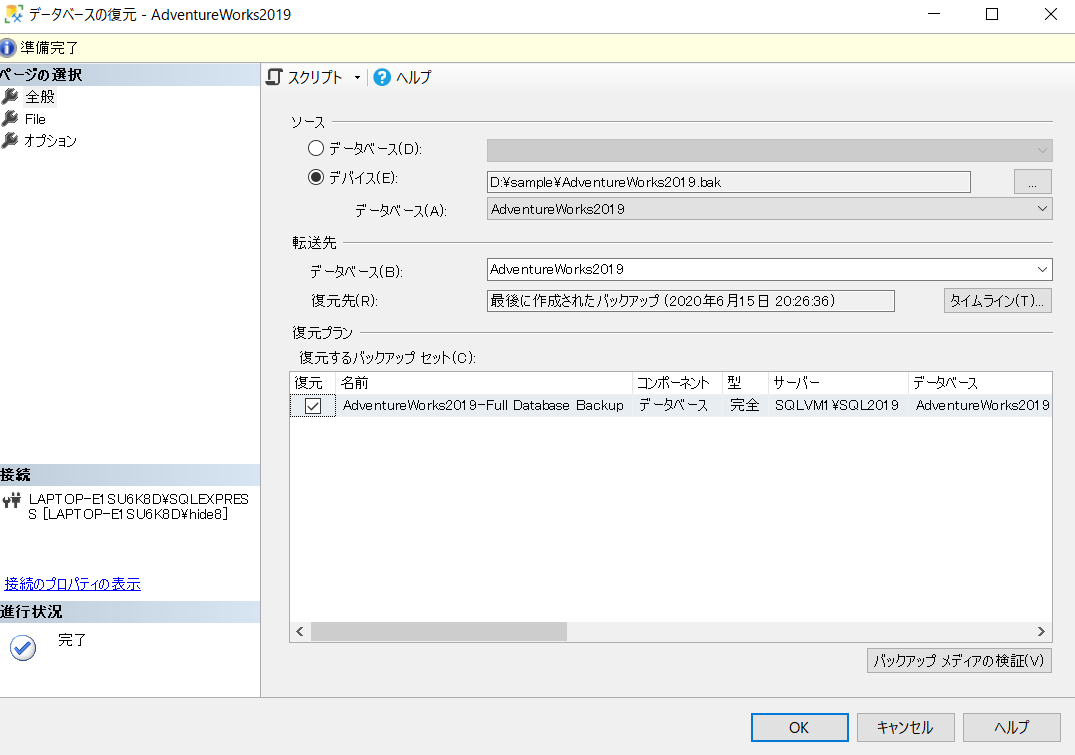This screenshot has height=755, width=1075.
Task: Click the 完了 progress checkmark icon
Action: click(23, 647)
